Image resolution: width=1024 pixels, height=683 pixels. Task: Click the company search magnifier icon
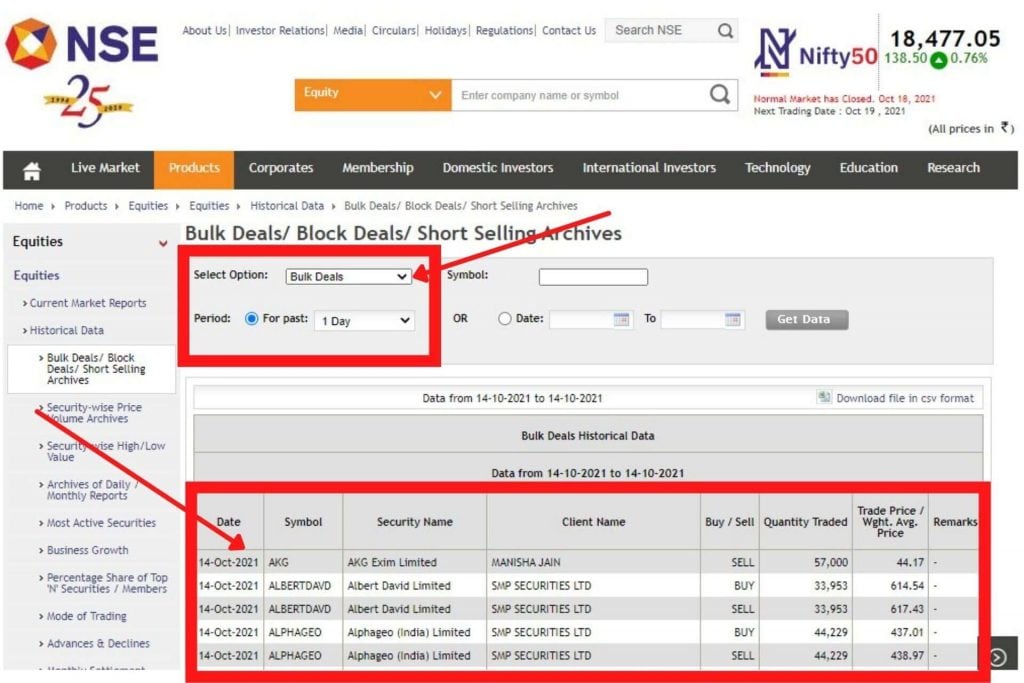pos(720,95)
